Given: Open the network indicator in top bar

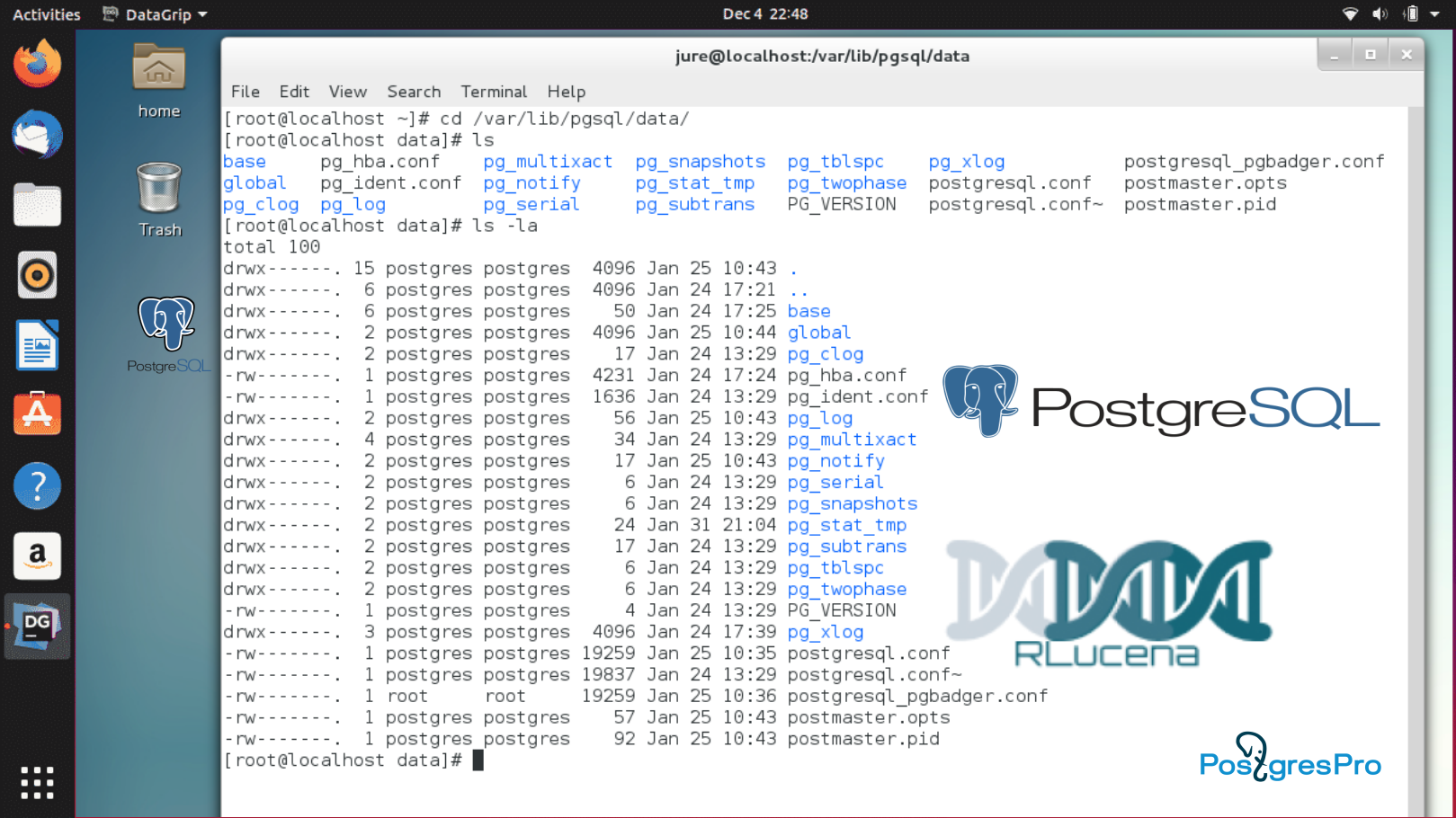Looking at the screenshot, I should (x=1350, y=14).
